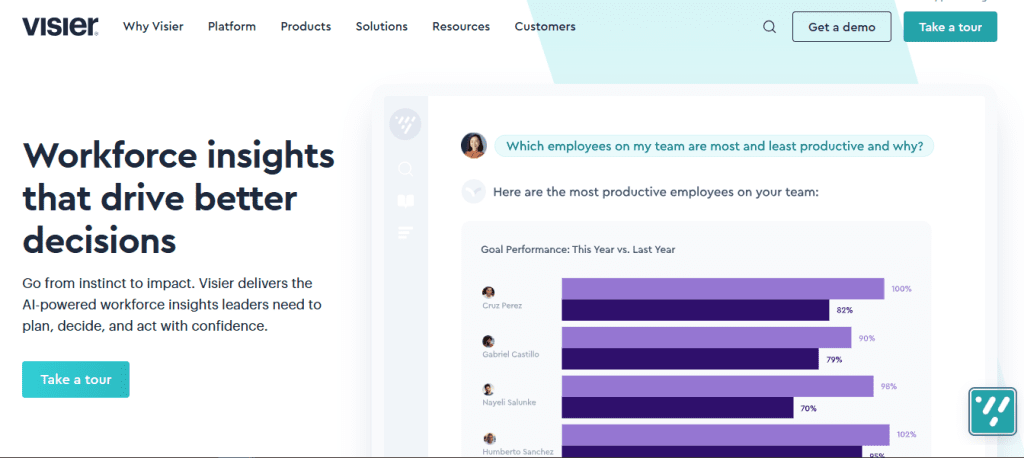Viewport: 1024px width, 458px height.
Task: Click list lines icon in demo sidebar
Action: (406, 232)
